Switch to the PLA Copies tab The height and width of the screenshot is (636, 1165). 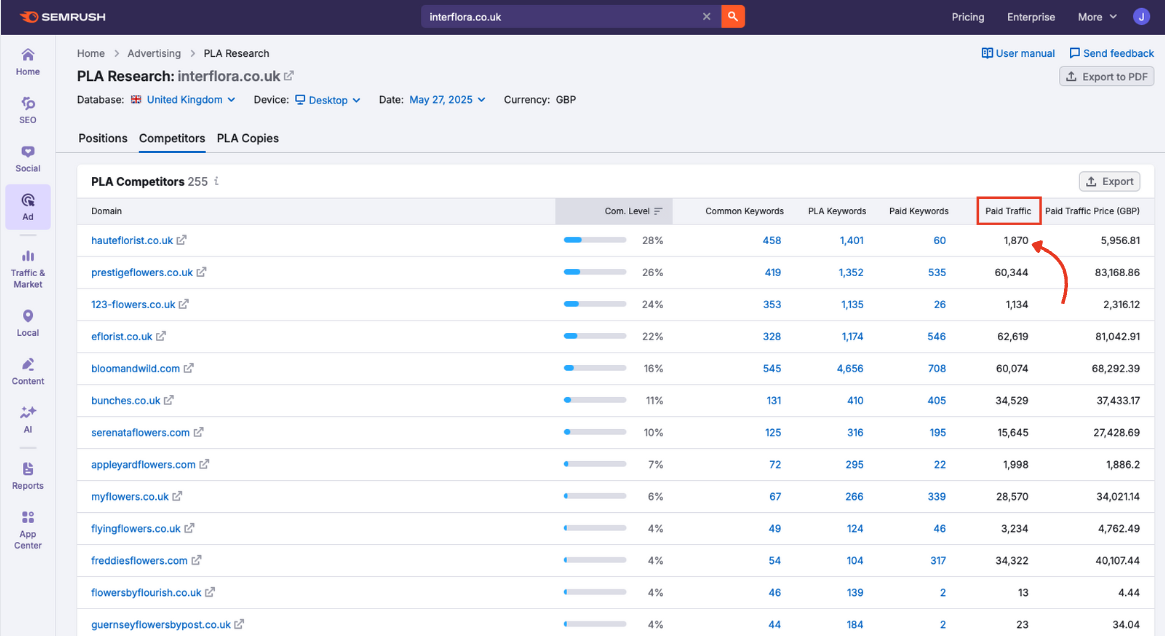(x=248, y=138)
